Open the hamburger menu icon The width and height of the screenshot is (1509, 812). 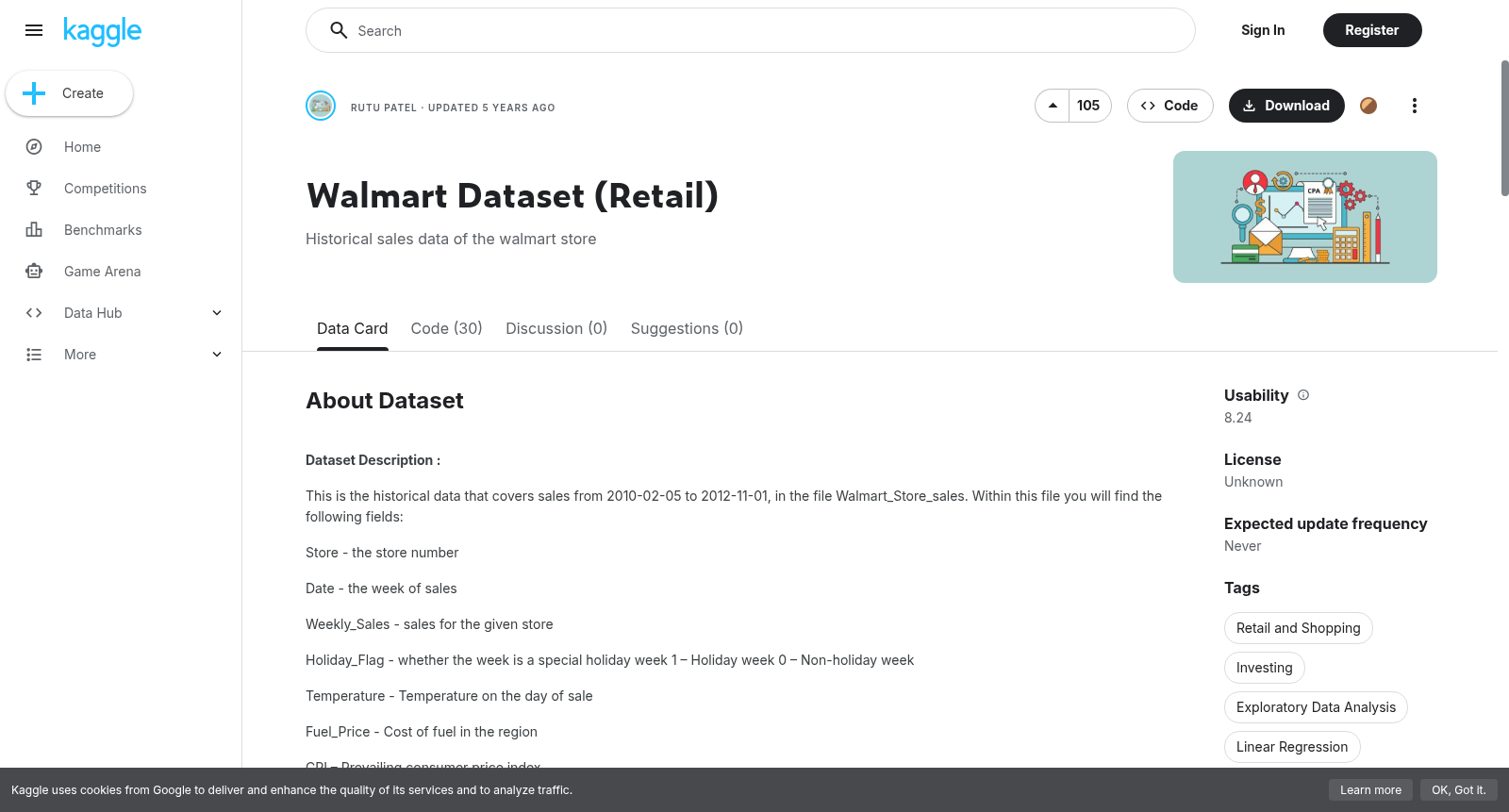[34, 30]
